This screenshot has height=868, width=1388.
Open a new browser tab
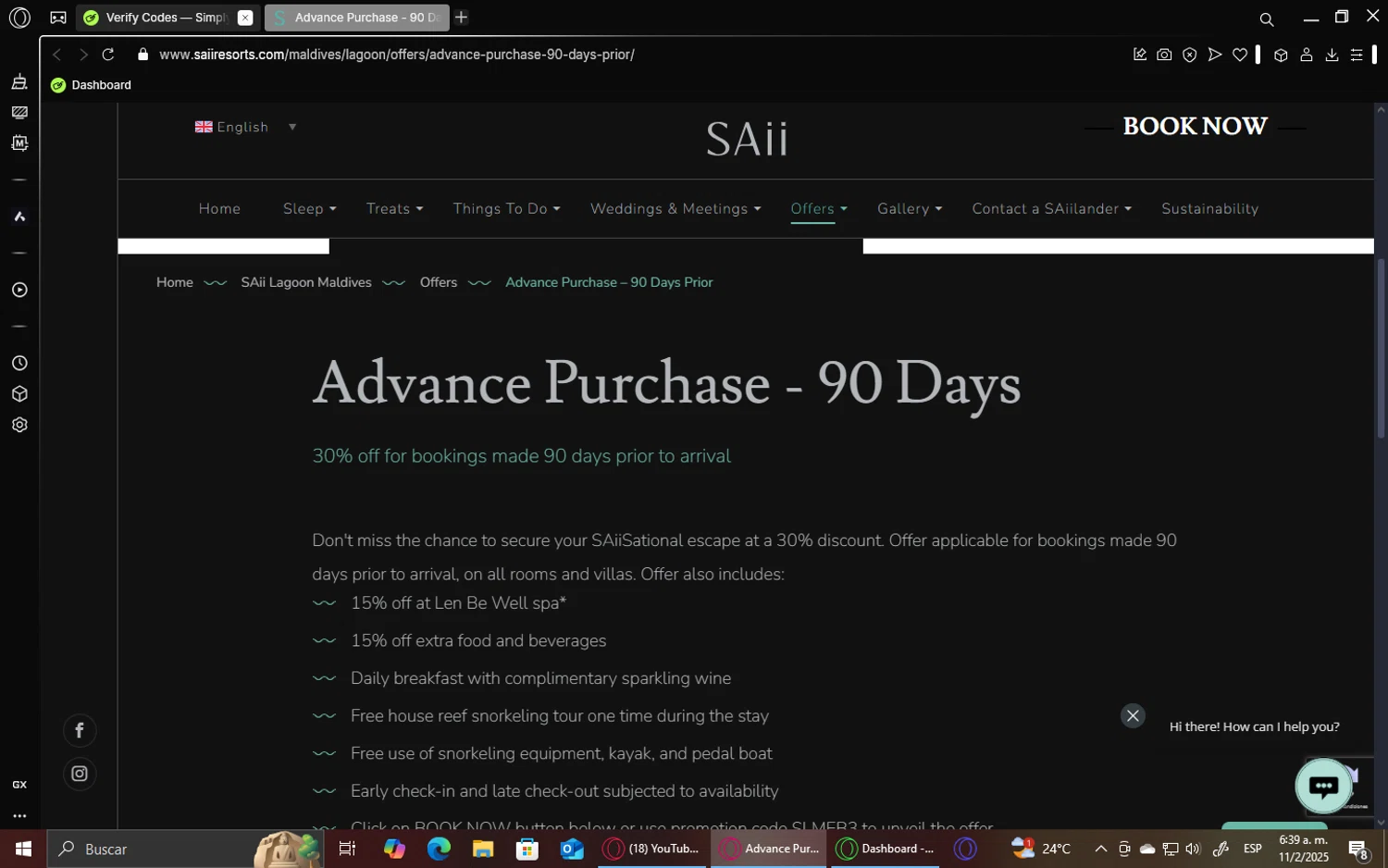tap(462, 18)
